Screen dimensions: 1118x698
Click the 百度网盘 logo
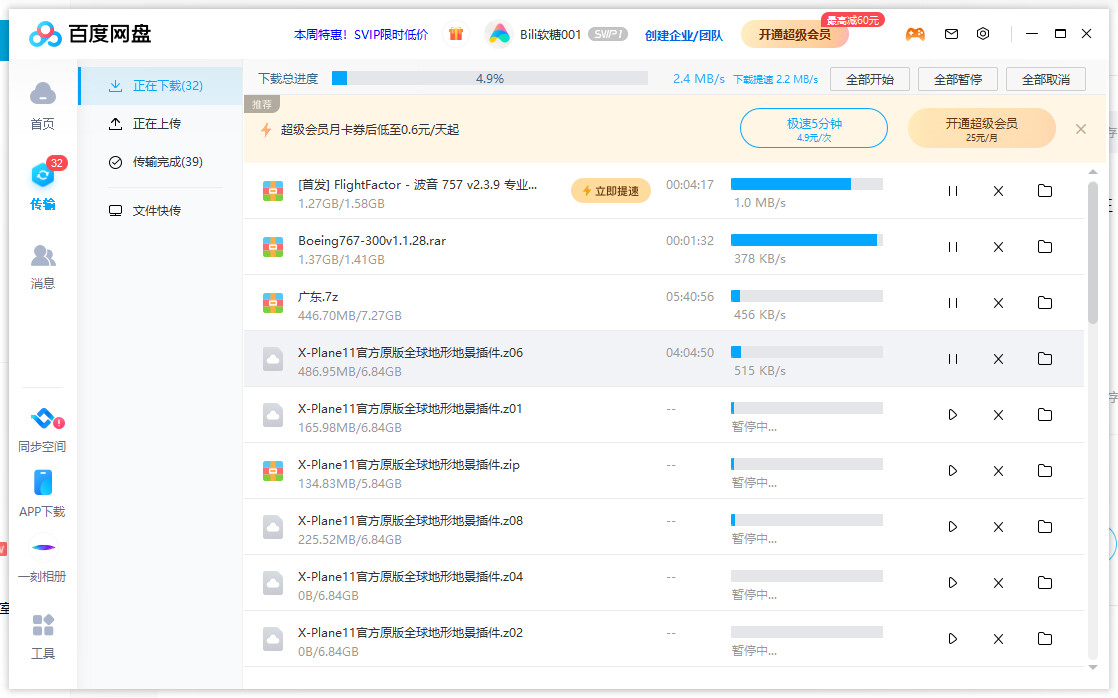pos(90,34)
